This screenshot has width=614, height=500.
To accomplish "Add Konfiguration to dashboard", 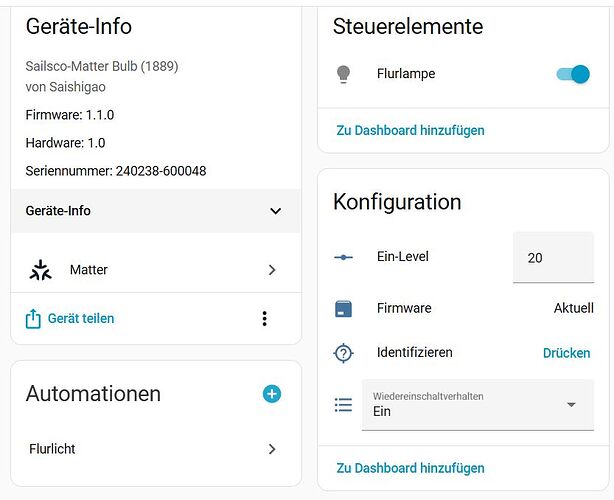I will 410,468.
